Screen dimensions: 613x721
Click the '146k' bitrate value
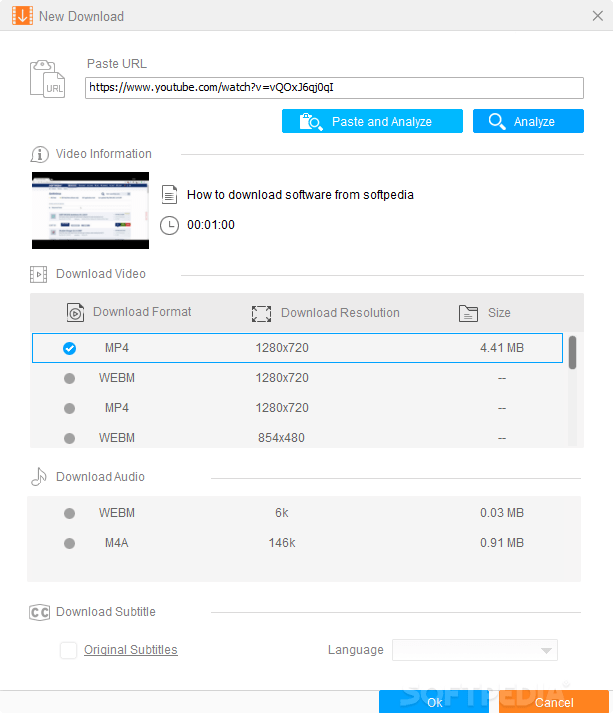[x=282, y=543]
